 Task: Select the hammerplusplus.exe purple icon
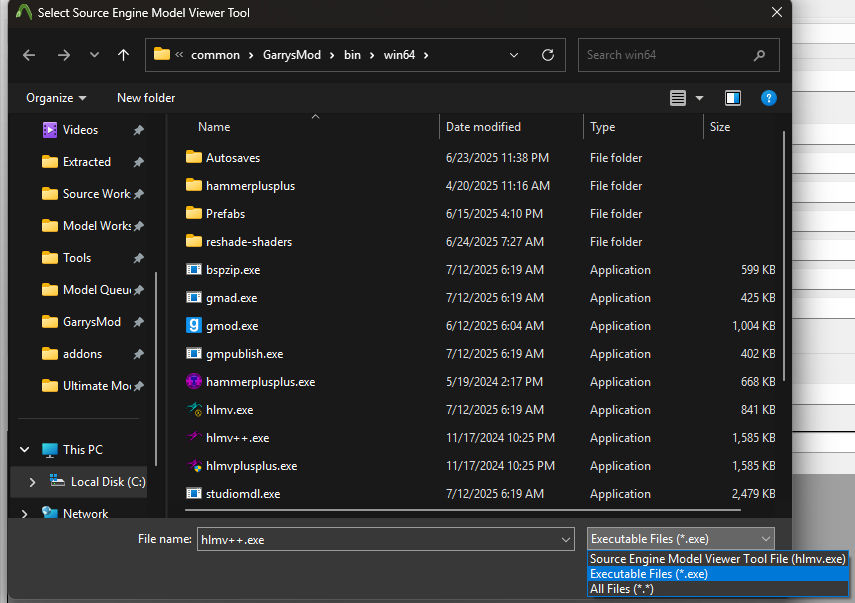click(194, 381)
